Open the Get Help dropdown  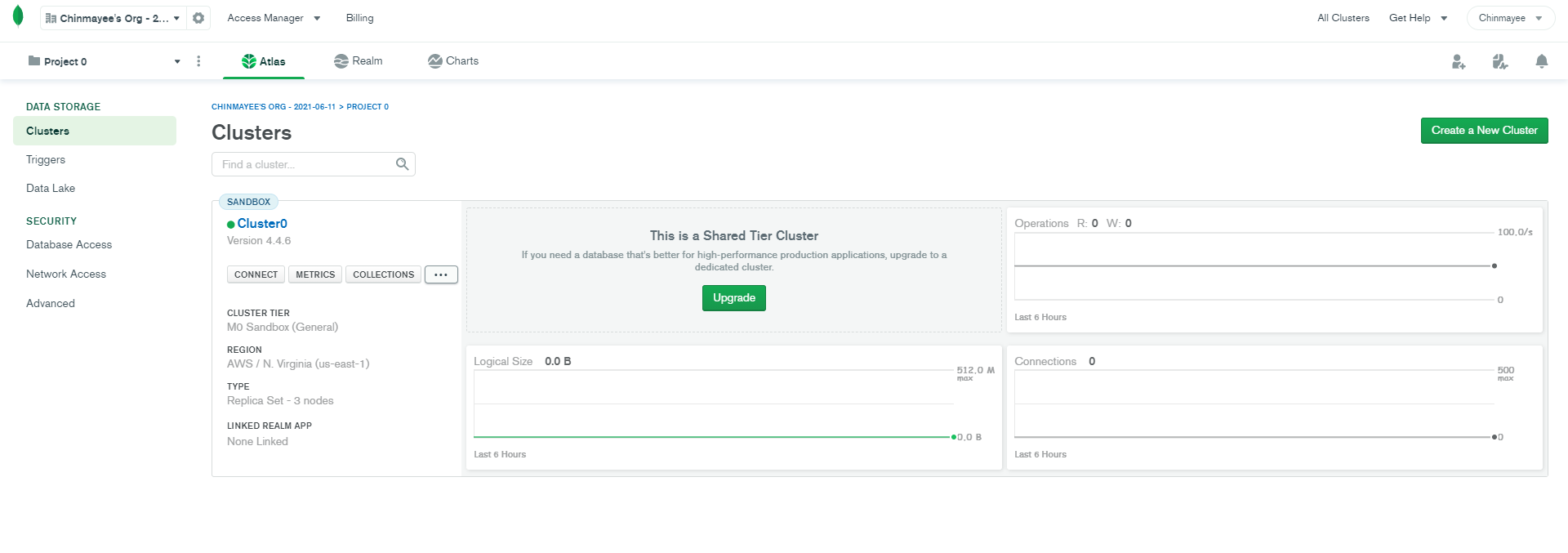click(1418, 18)
